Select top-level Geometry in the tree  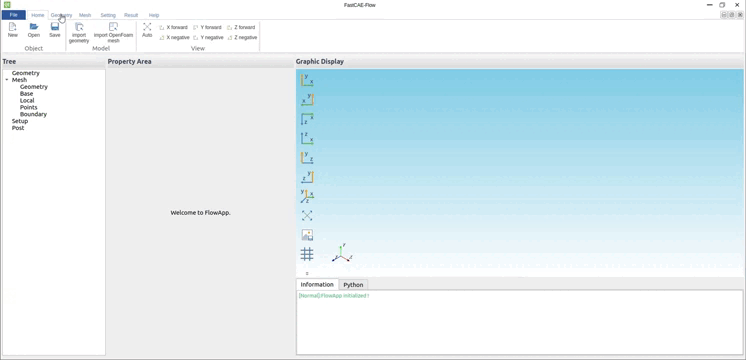[x=26, y=73]
